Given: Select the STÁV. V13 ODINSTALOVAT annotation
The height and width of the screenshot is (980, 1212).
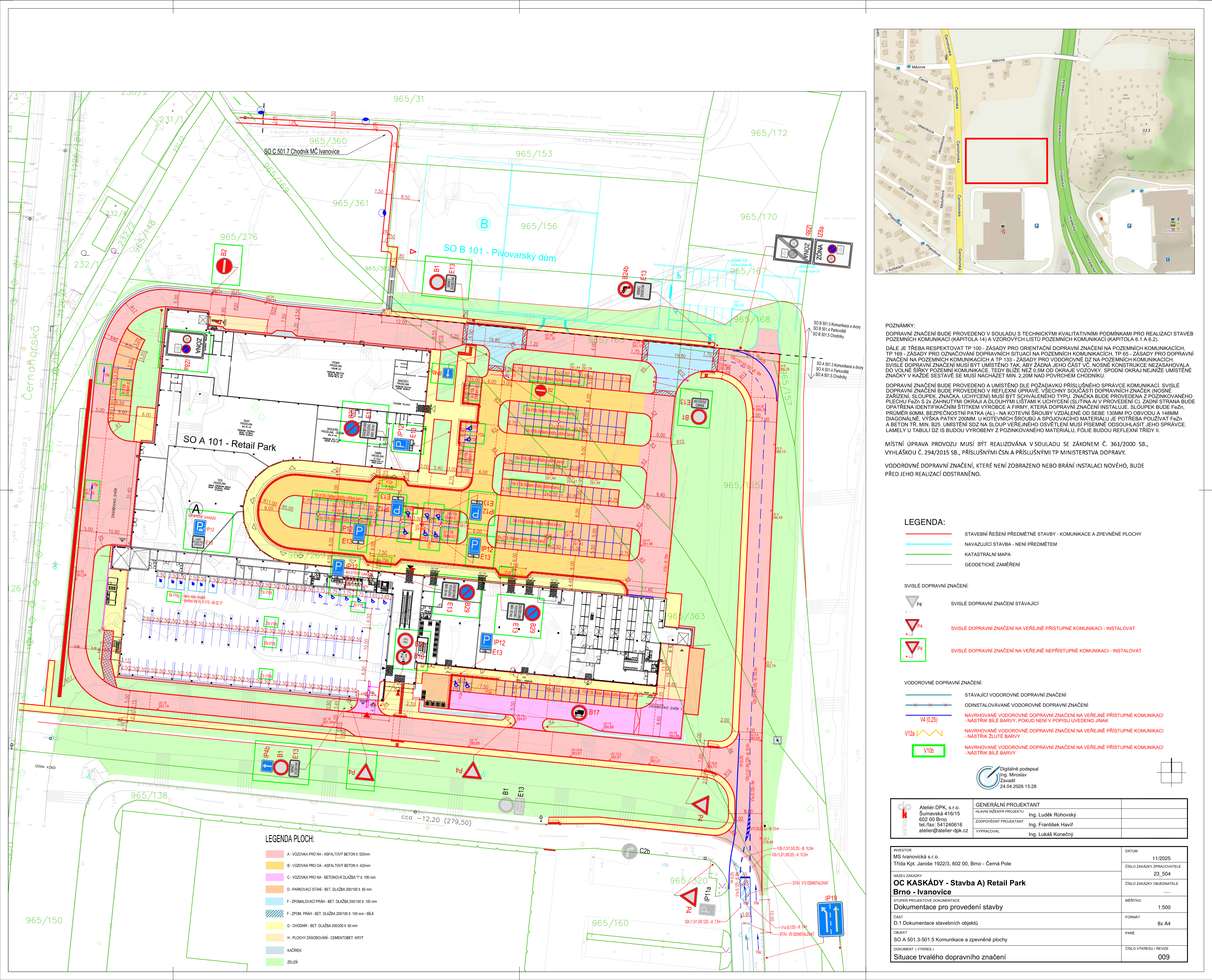Looking at the screenshot, I should point(811,883).
